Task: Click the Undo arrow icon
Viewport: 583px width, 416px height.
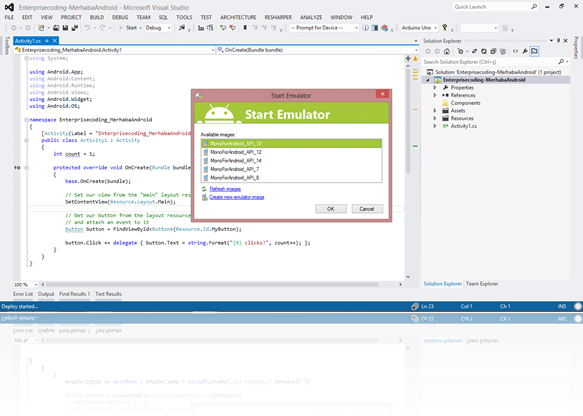Action: click(87, 28)
